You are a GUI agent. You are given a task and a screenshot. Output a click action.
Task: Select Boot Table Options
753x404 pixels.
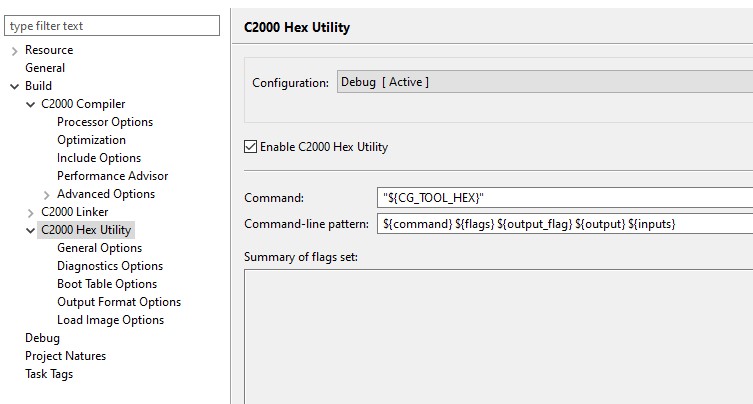pos(107,284)
